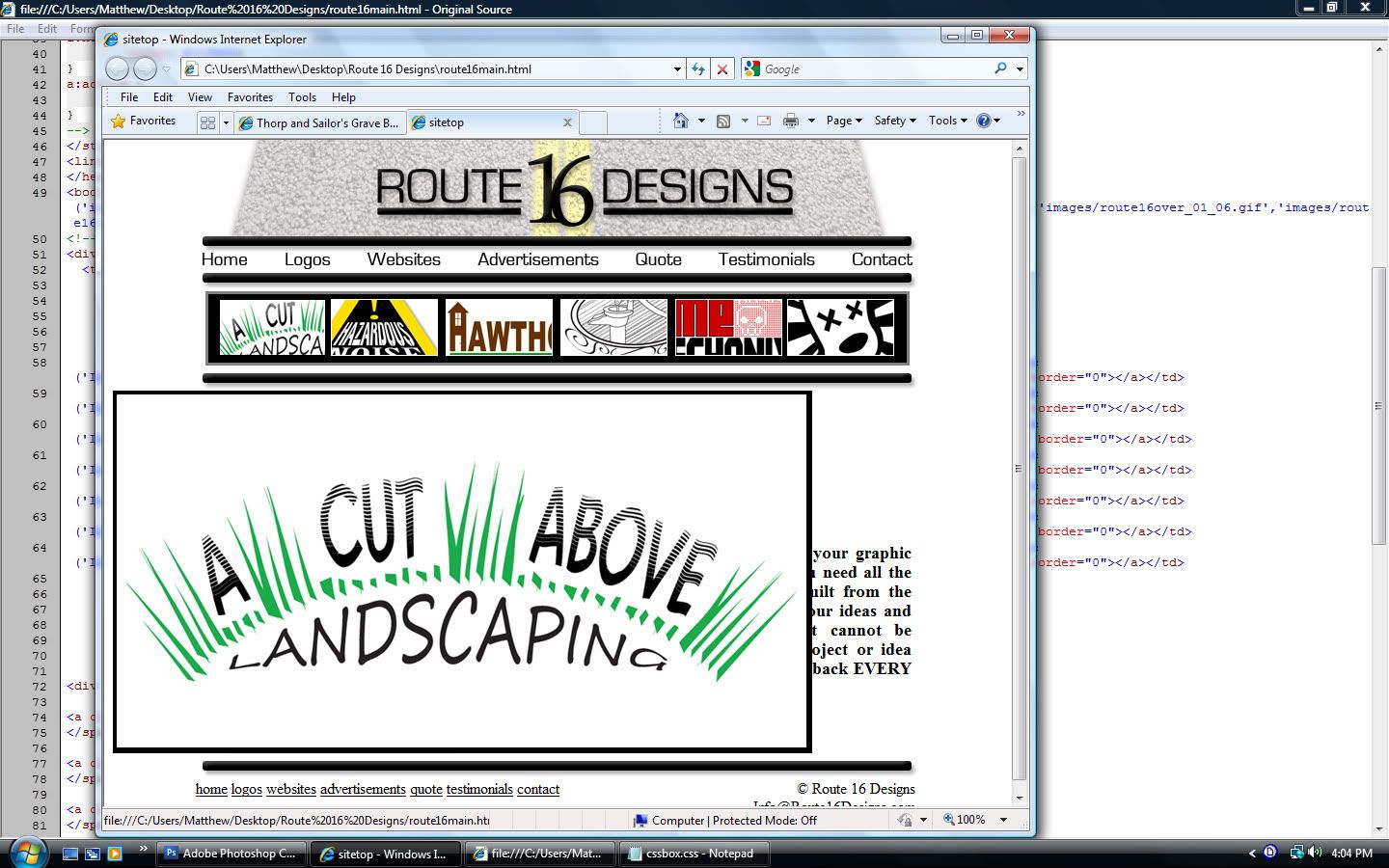Open the recent pages dropdown beside Forward
Screen dimensions: 1389x868
[x=166, y=69]
